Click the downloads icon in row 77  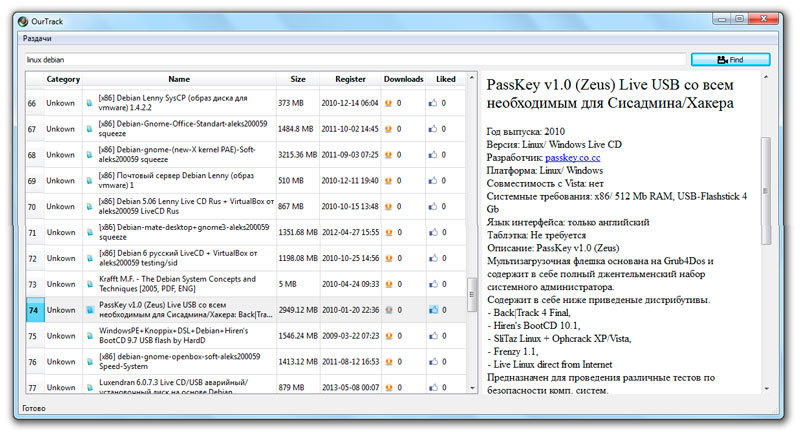coord(389,388)
